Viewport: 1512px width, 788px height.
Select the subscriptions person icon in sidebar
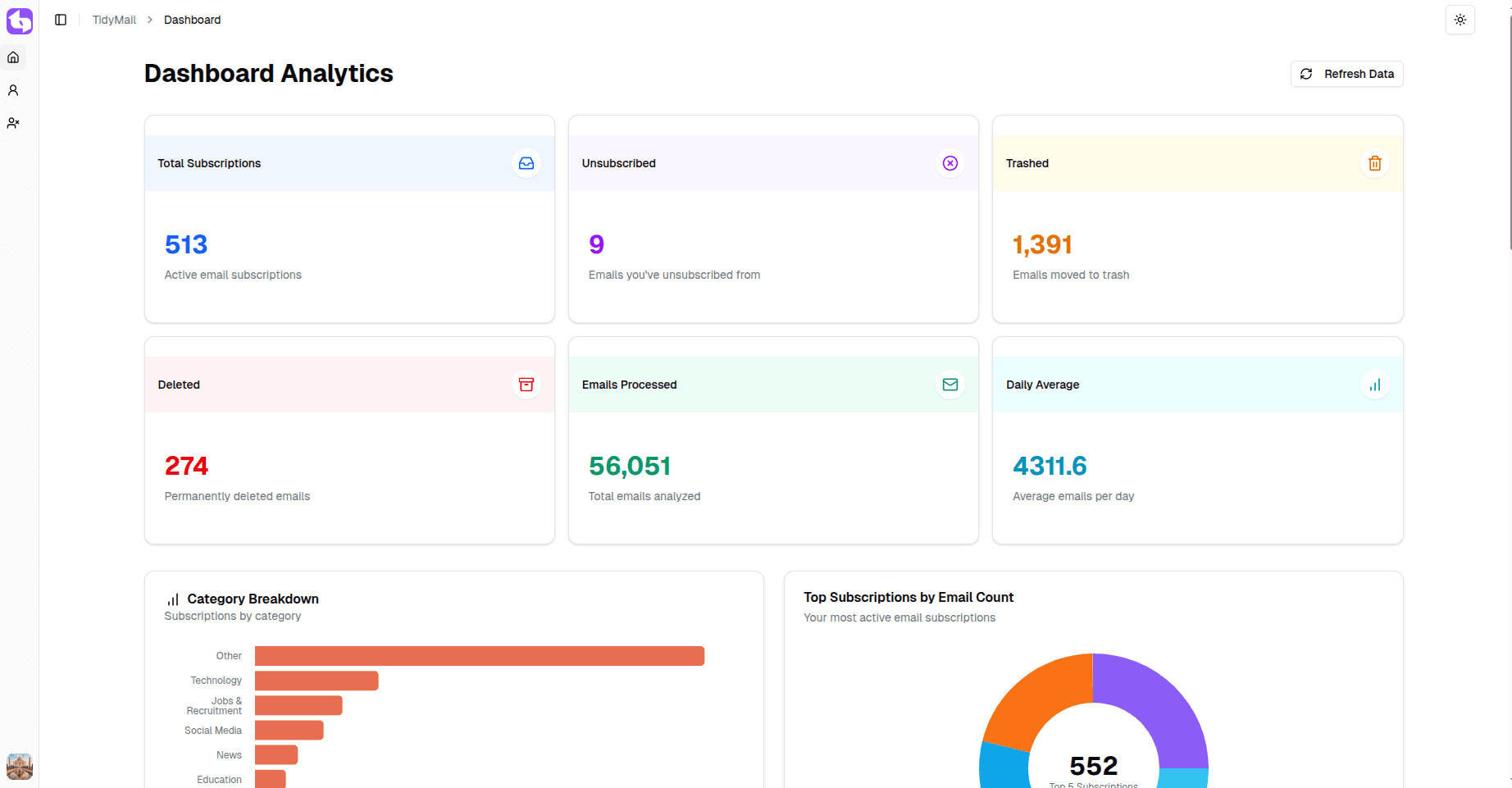click(13, 89)
